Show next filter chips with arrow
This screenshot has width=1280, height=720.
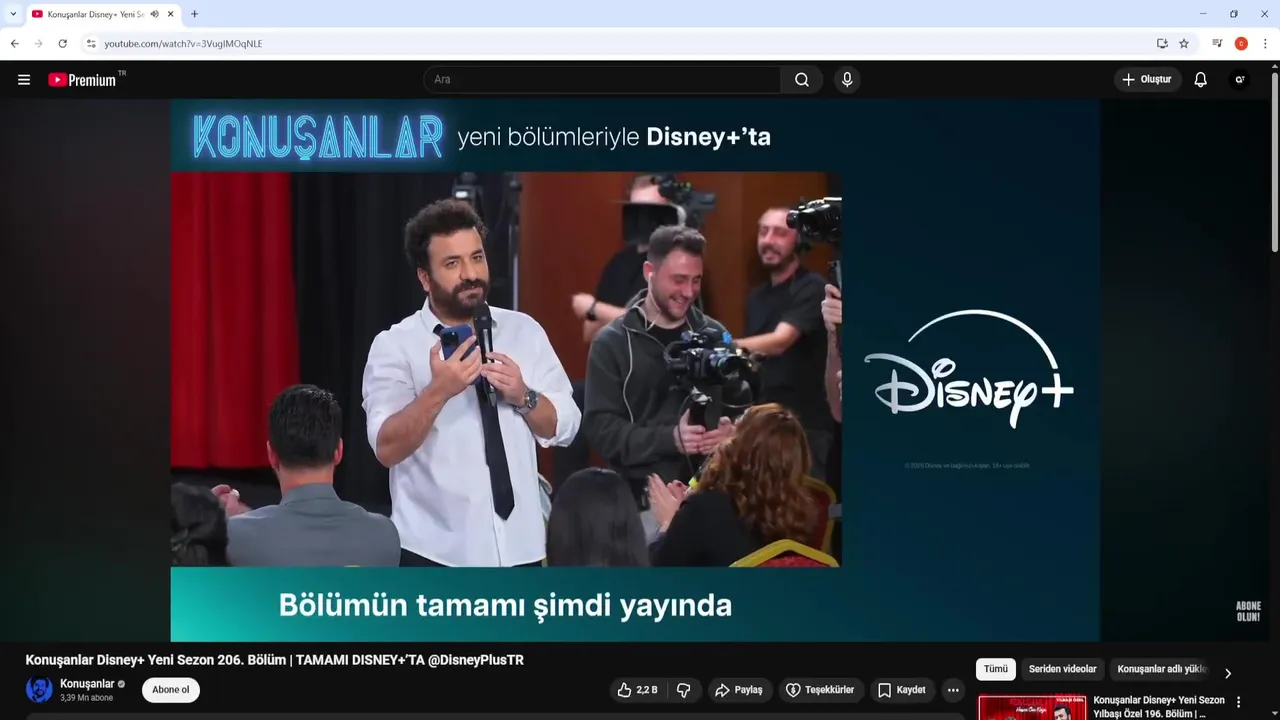(x=1228, y=673)
